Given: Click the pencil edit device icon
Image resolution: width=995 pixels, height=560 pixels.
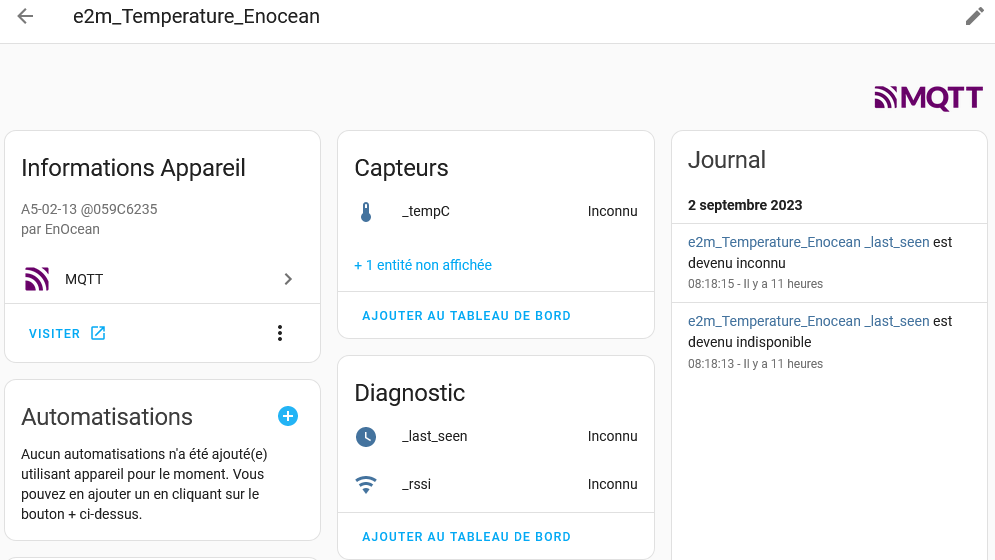Looking at the screenshot, I should point(974,17).
